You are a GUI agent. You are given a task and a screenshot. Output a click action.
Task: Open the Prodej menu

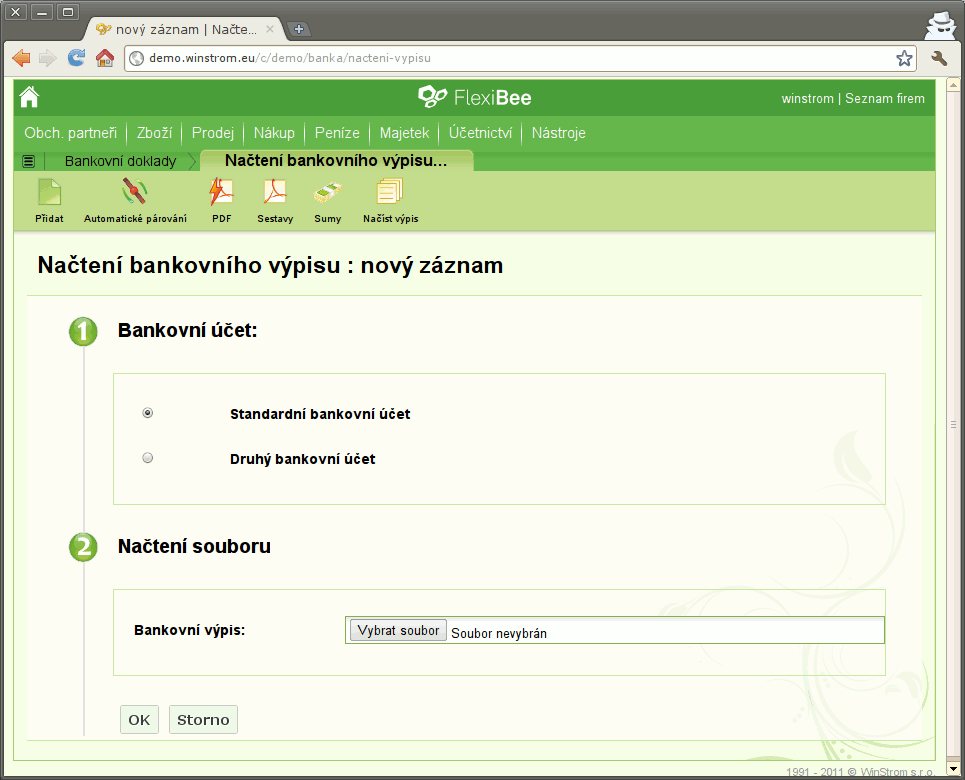[x=213, y=133]
